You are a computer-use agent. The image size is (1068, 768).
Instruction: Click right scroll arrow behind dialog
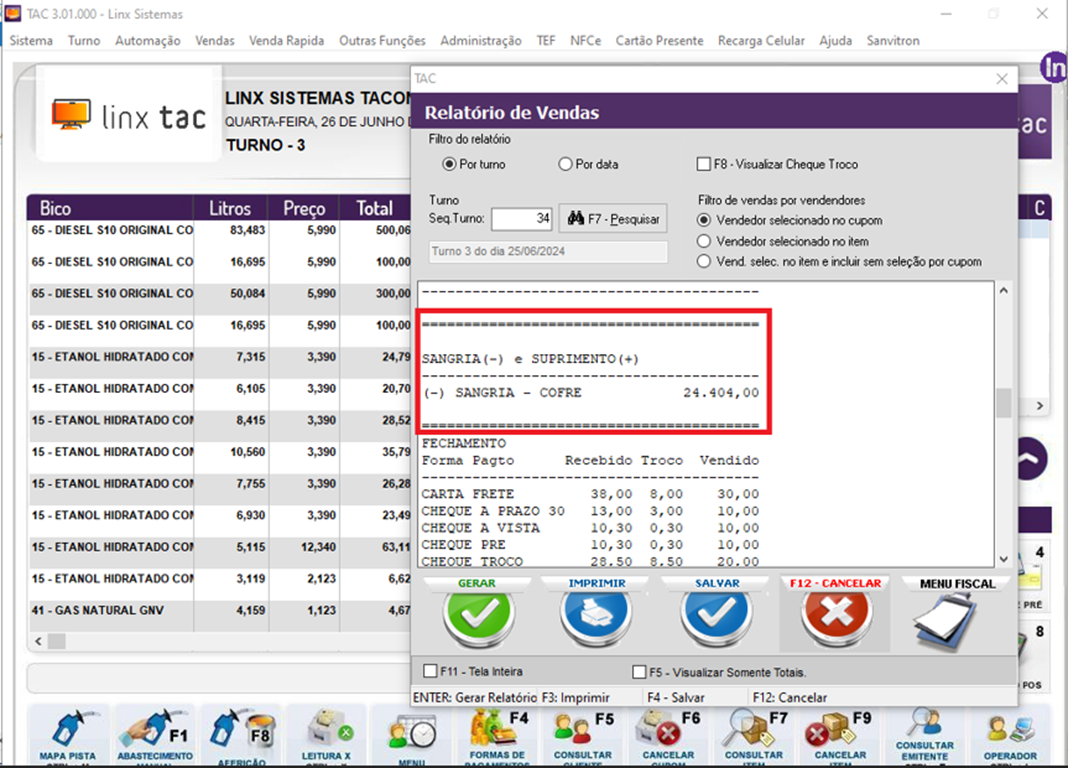coord(1039,406)
